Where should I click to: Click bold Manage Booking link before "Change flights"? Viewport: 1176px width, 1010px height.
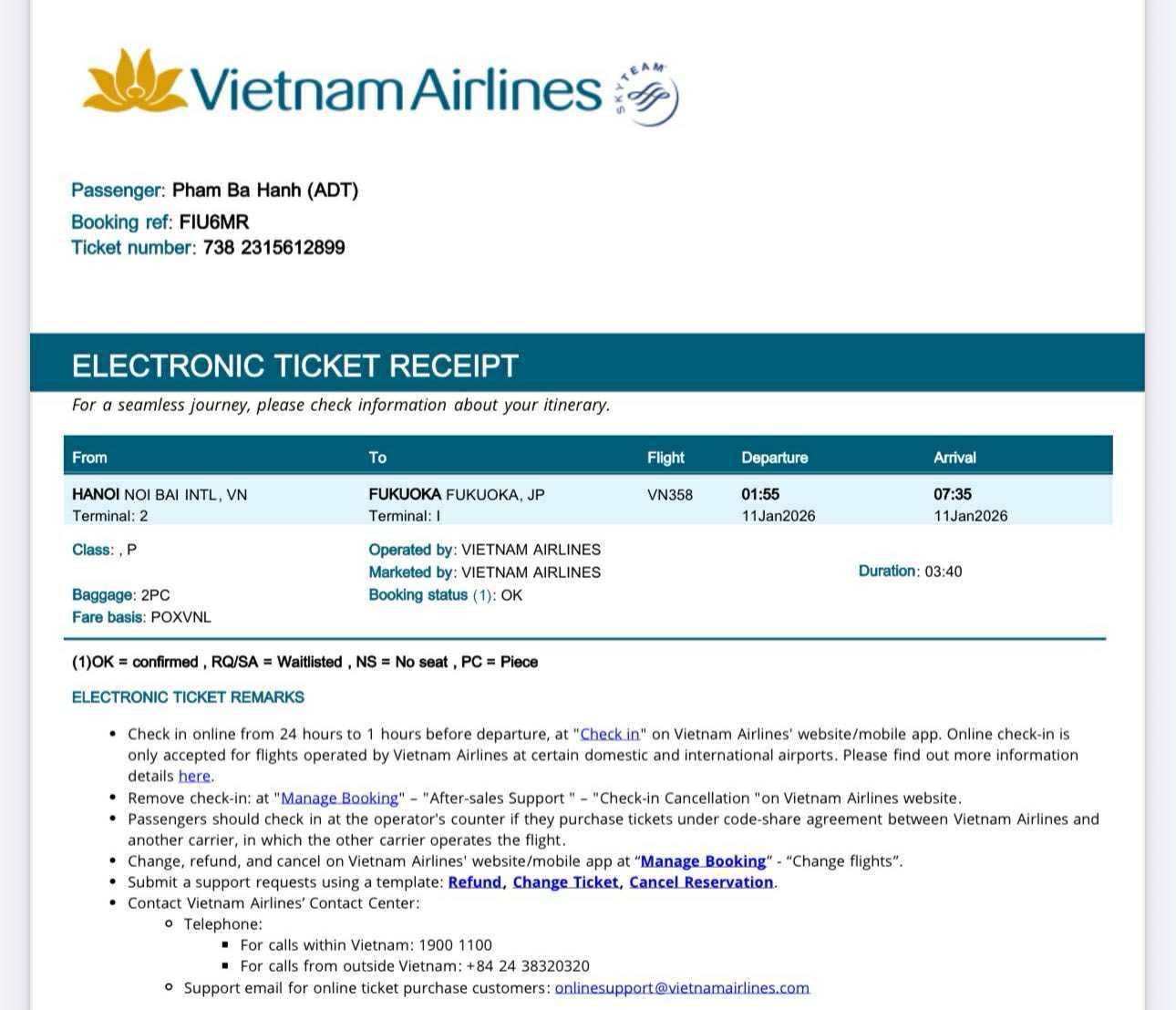pyautogui.click(x=703, y=861)
